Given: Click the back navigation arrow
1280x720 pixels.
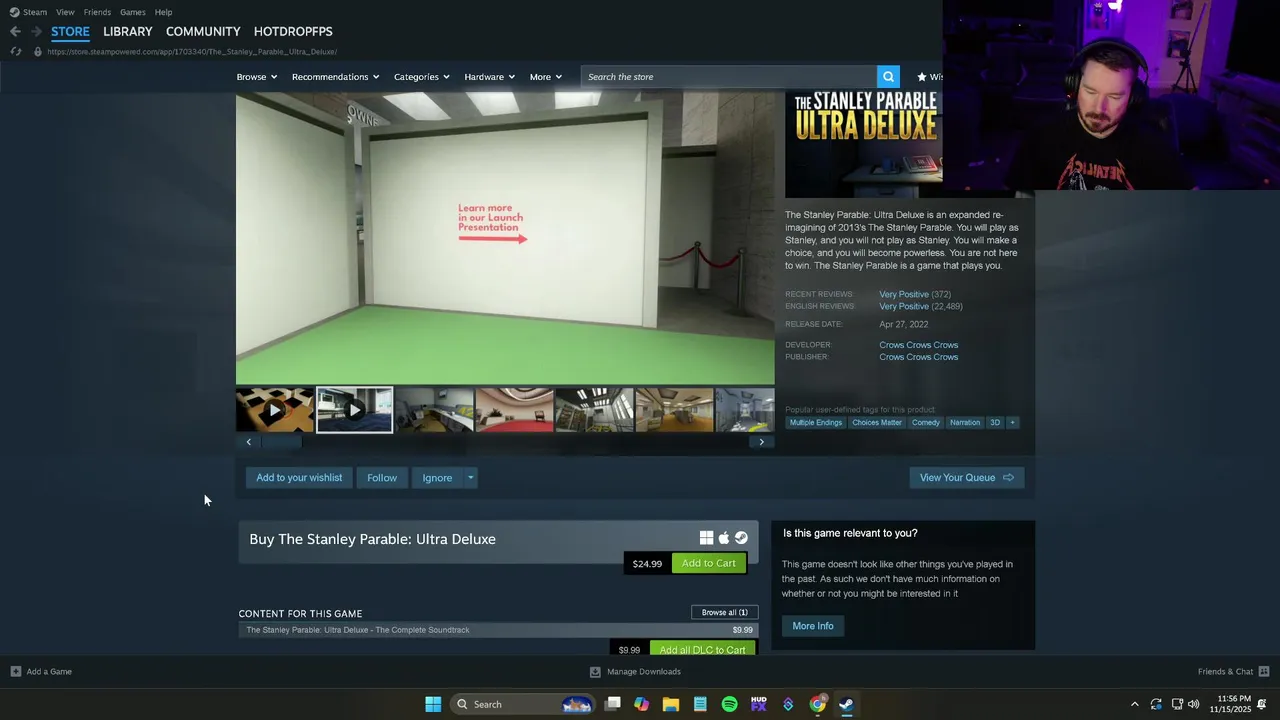Looking at the screenshot, I should click(x=15, y=31).
